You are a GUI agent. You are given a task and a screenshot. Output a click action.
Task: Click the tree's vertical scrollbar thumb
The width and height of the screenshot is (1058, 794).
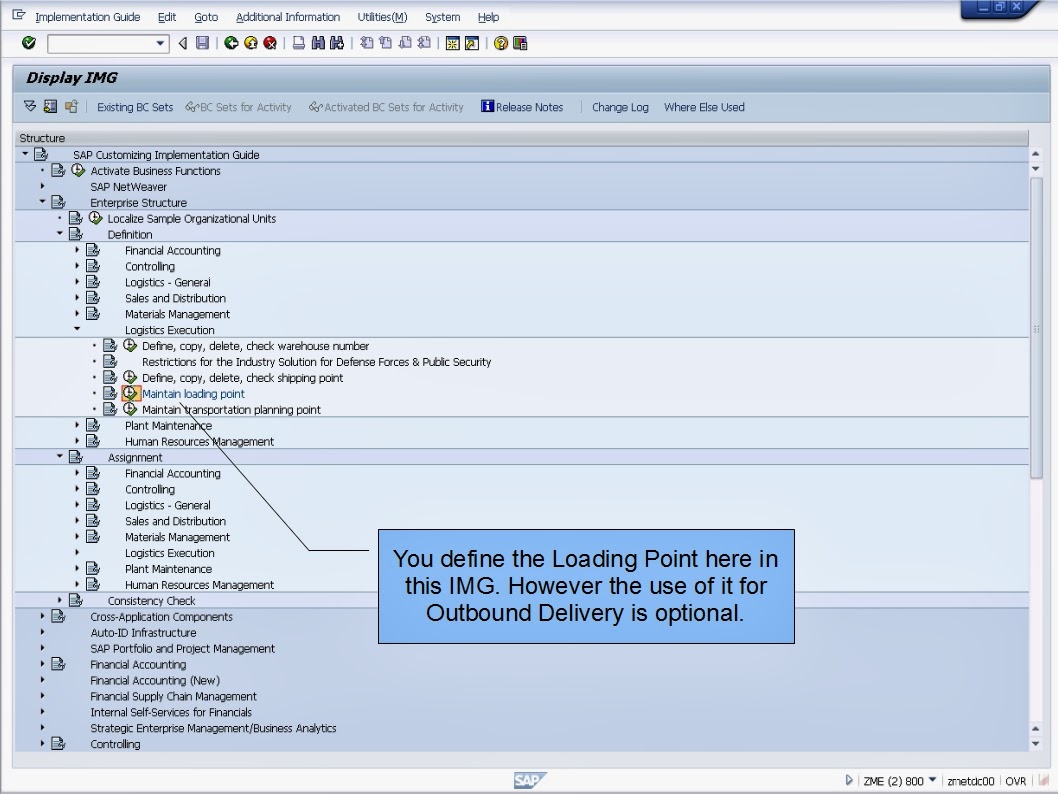[1036, 327]
